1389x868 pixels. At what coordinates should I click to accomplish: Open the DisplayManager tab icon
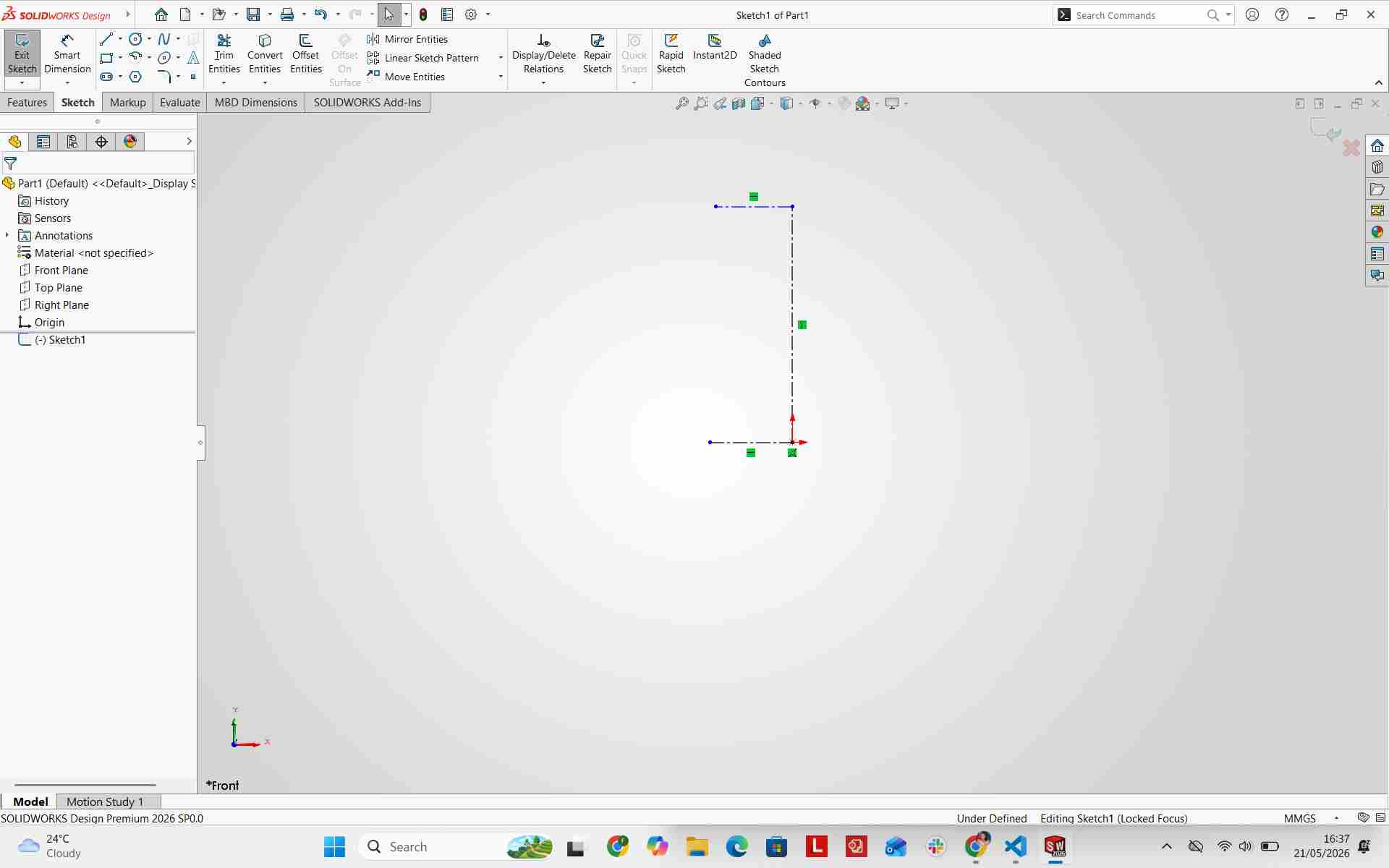click(130, 142)
